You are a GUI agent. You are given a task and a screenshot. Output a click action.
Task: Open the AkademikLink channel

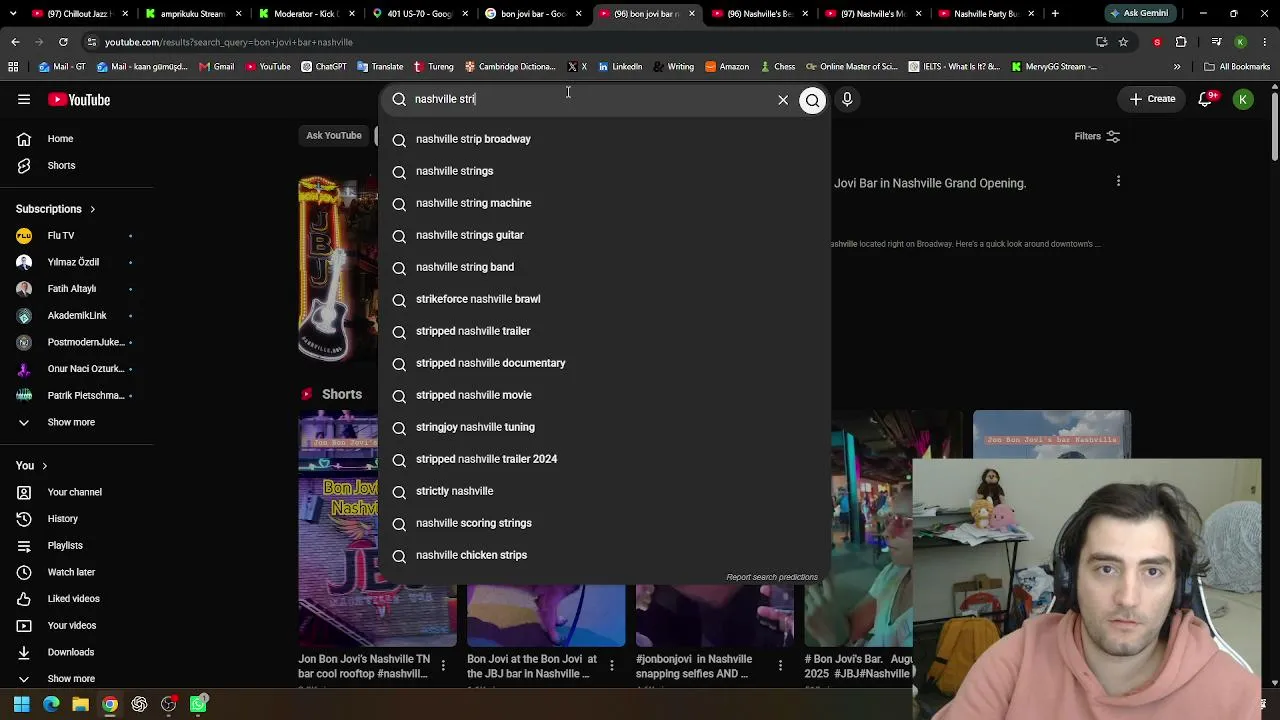pos(76,315)
